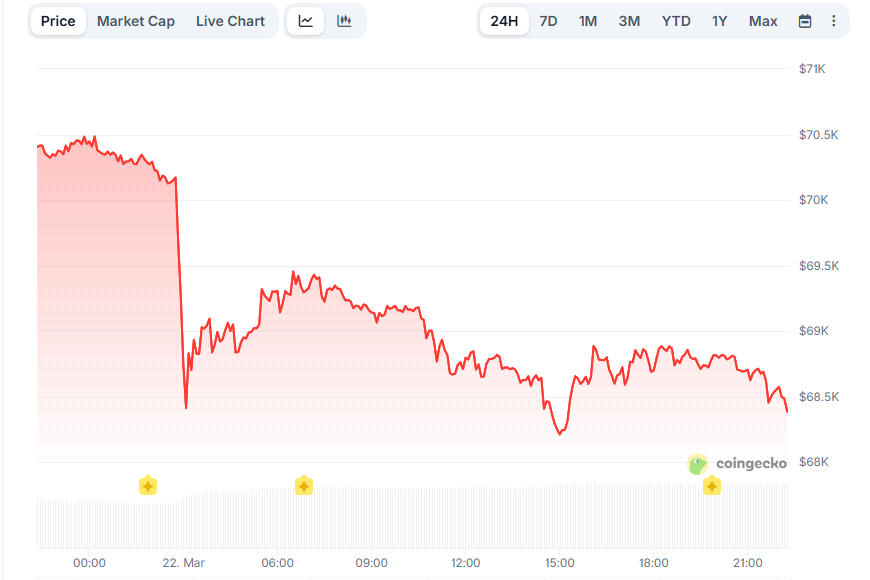
Task: Show the Max time range
Action: pos(763,21)
